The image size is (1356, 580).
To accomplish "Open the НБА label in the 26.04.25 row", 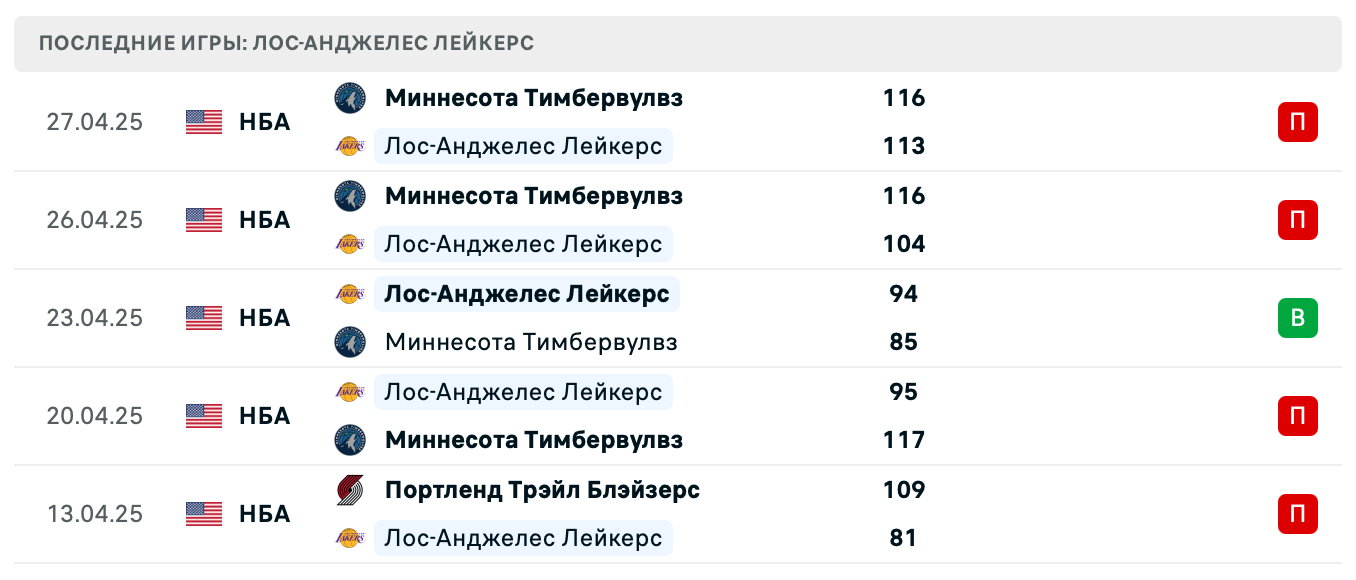I will pos(264,220).
